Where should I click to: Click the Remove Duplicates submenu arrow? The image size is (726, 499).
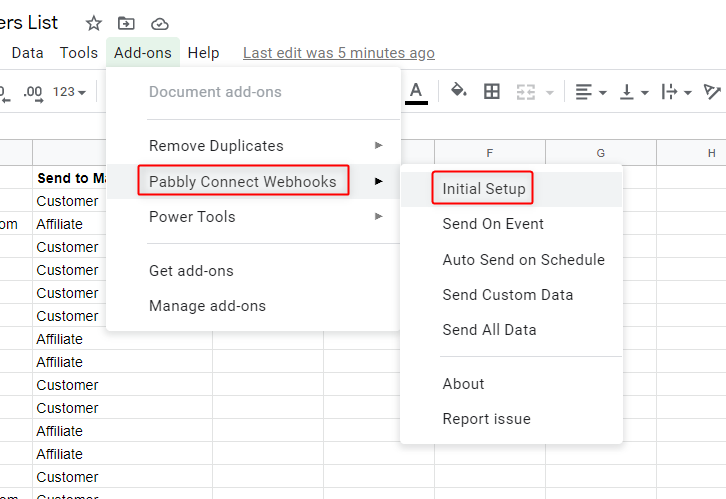tap(378, 145)
